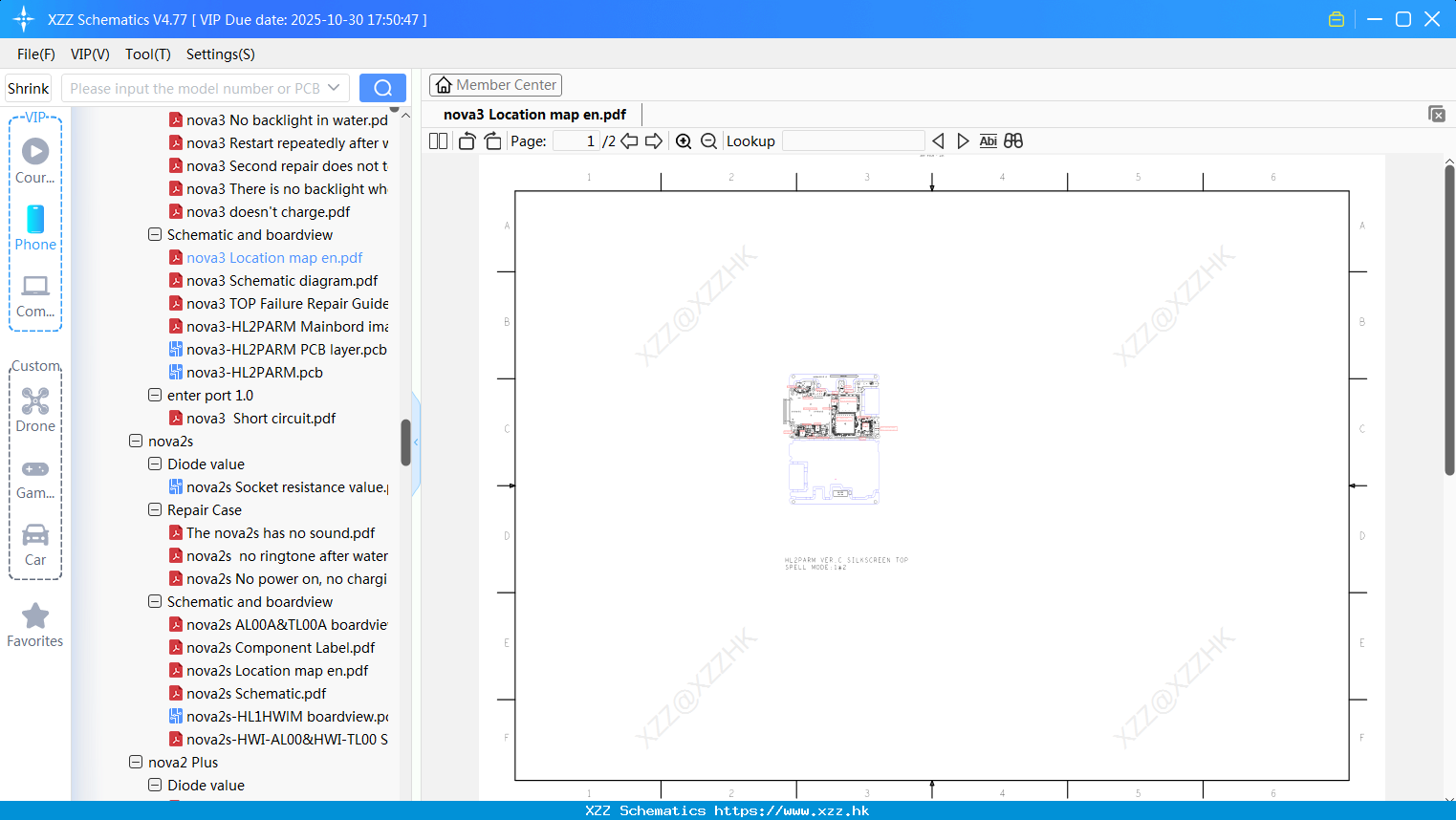The width and height of the screenshot is (1456, 820).
Task: Zoom in on the PDF
Action: 684,141
